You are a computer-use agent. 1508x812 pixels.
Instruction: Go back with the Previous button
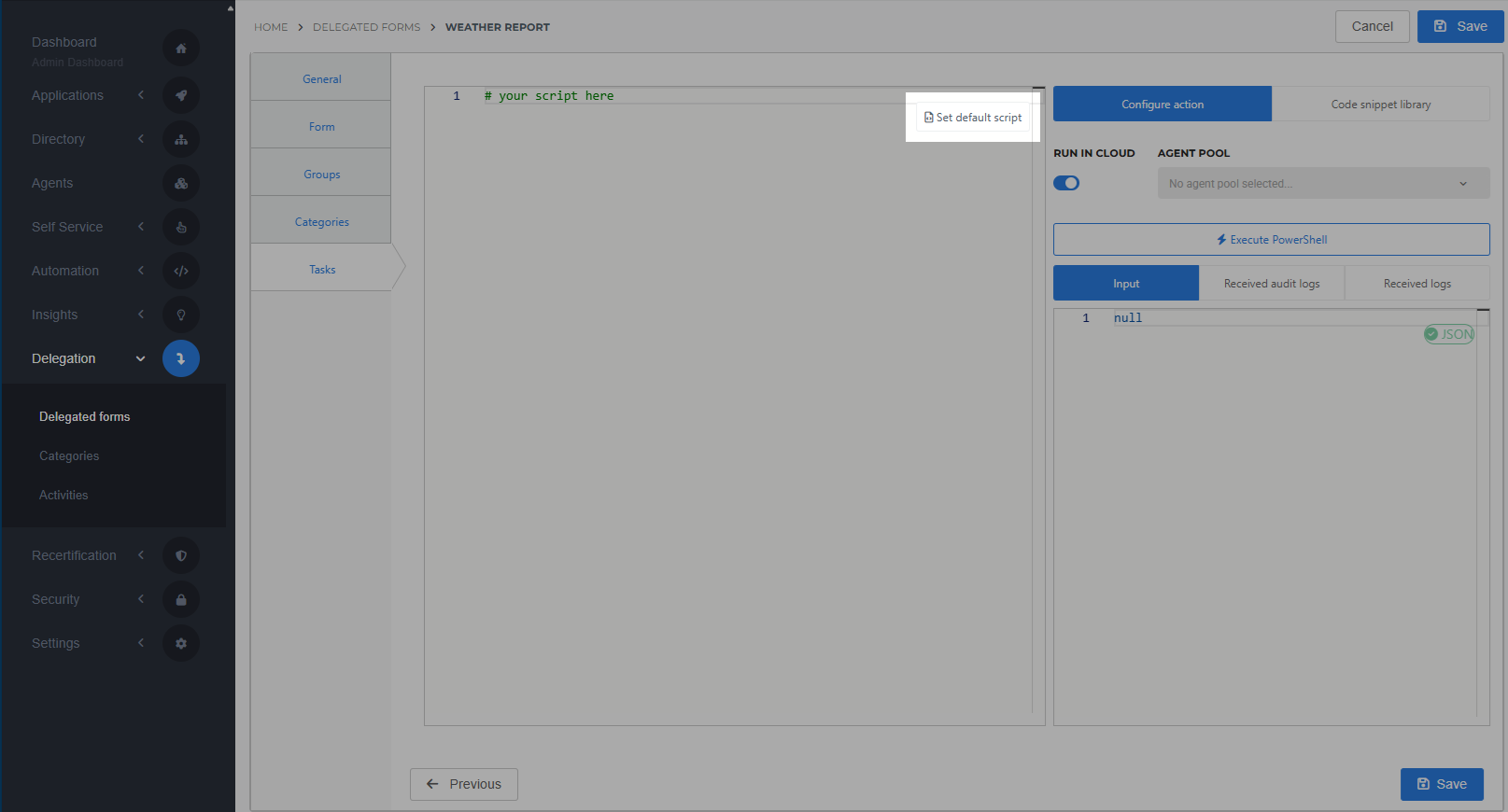(464, 784)
